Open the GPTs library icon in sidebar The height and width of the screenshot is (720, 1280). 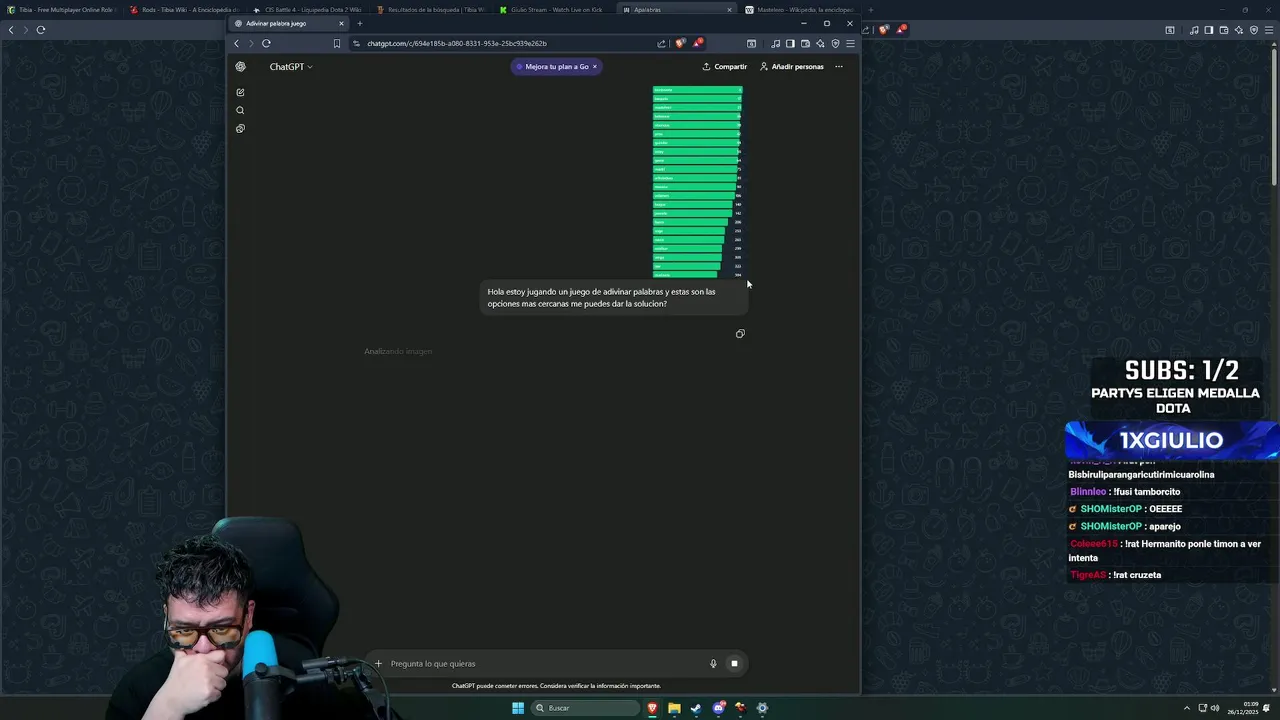coord(240,128)
